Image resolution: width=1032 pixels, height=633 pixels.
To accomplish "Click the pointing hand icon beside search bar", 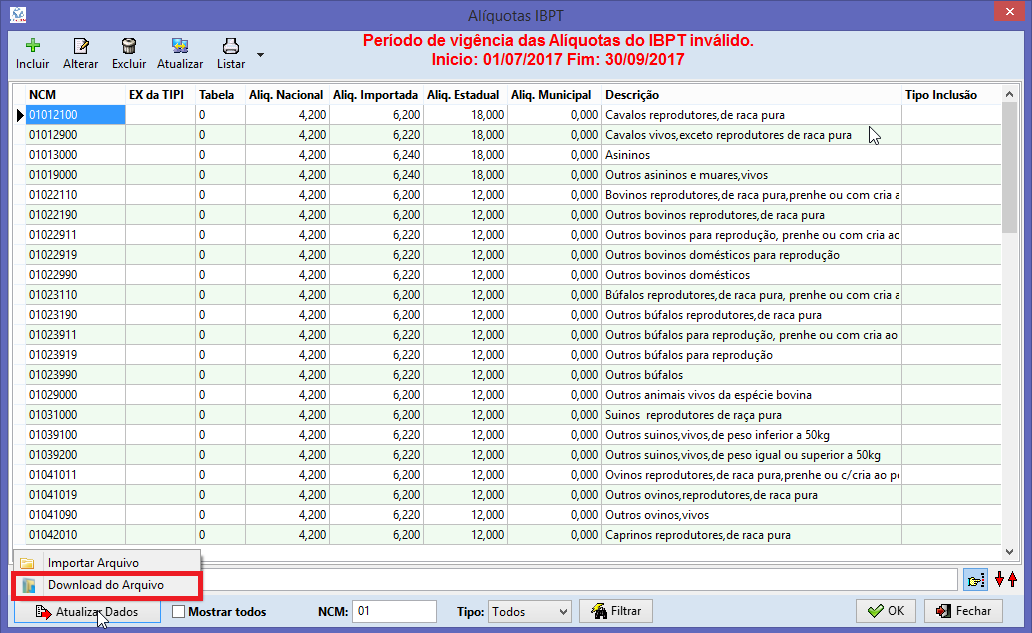I will click(x=975, y=580).
